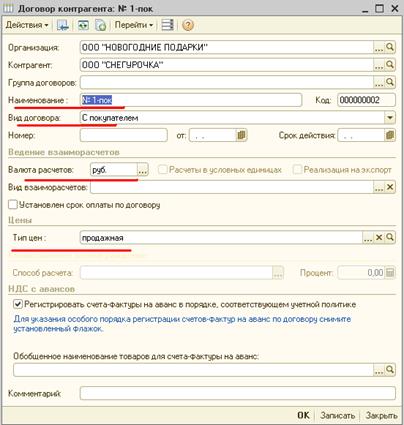The width and height of the screenshot is (404, 425).
Task: Click the OK button
Action: [303, 415]
